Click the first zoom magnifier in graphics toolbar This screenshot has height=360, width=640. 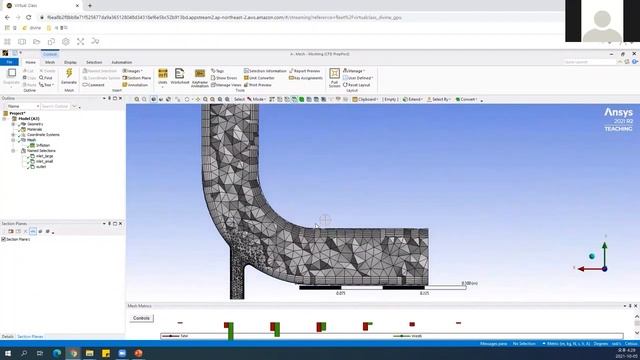tap(137, 99)
